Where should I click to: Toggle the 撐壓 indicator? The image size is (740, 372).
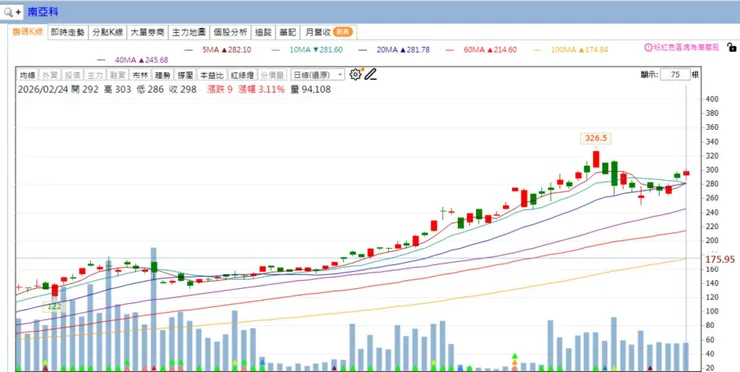[185, 75]
